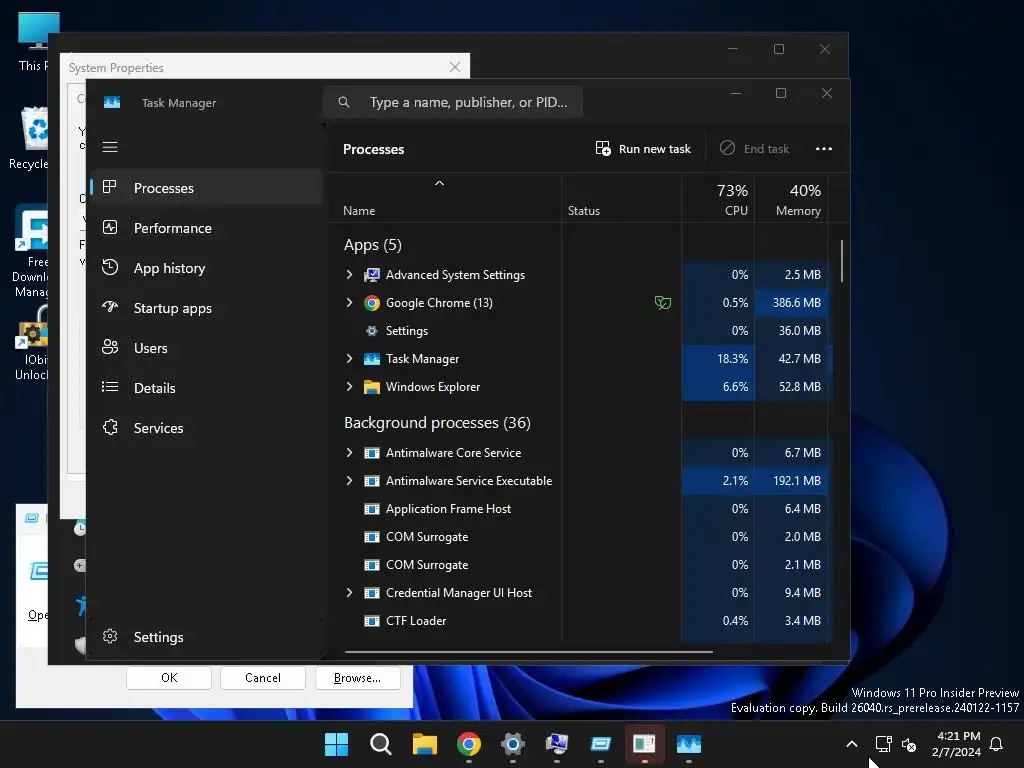Click the Background processes (36) header
Viewport: 1024px width, 768px height.
tap(437, 423)
